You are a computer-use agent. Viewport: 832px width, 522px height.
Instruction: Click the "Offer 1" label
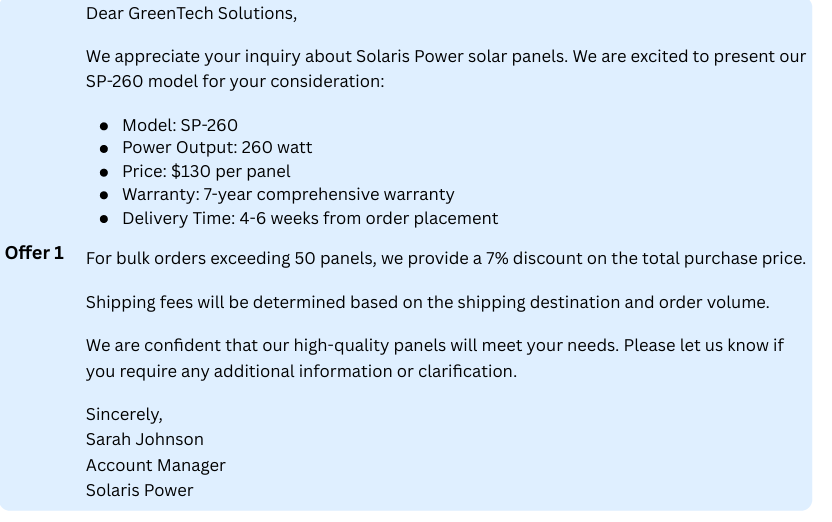[x=34, y=253]
